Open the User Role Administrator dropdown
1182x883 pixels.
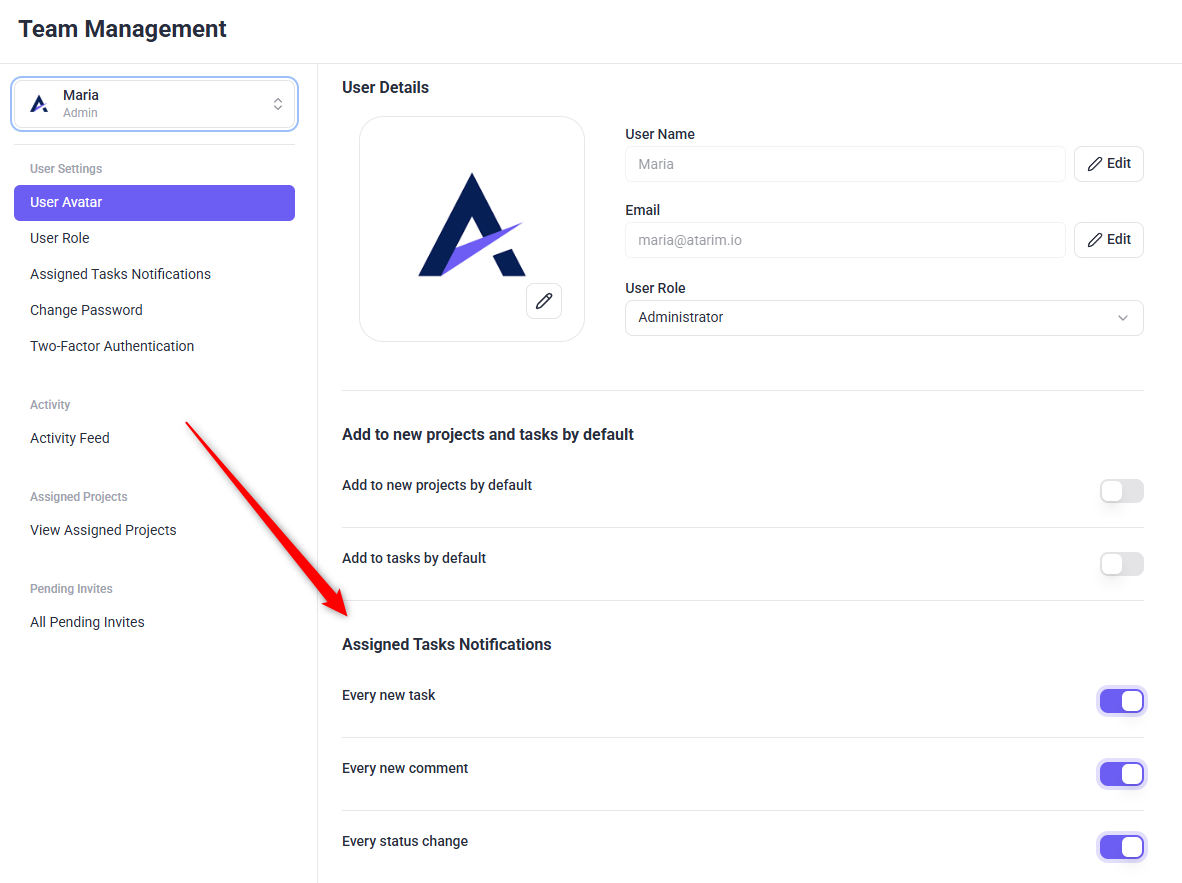tap(883, 318)
